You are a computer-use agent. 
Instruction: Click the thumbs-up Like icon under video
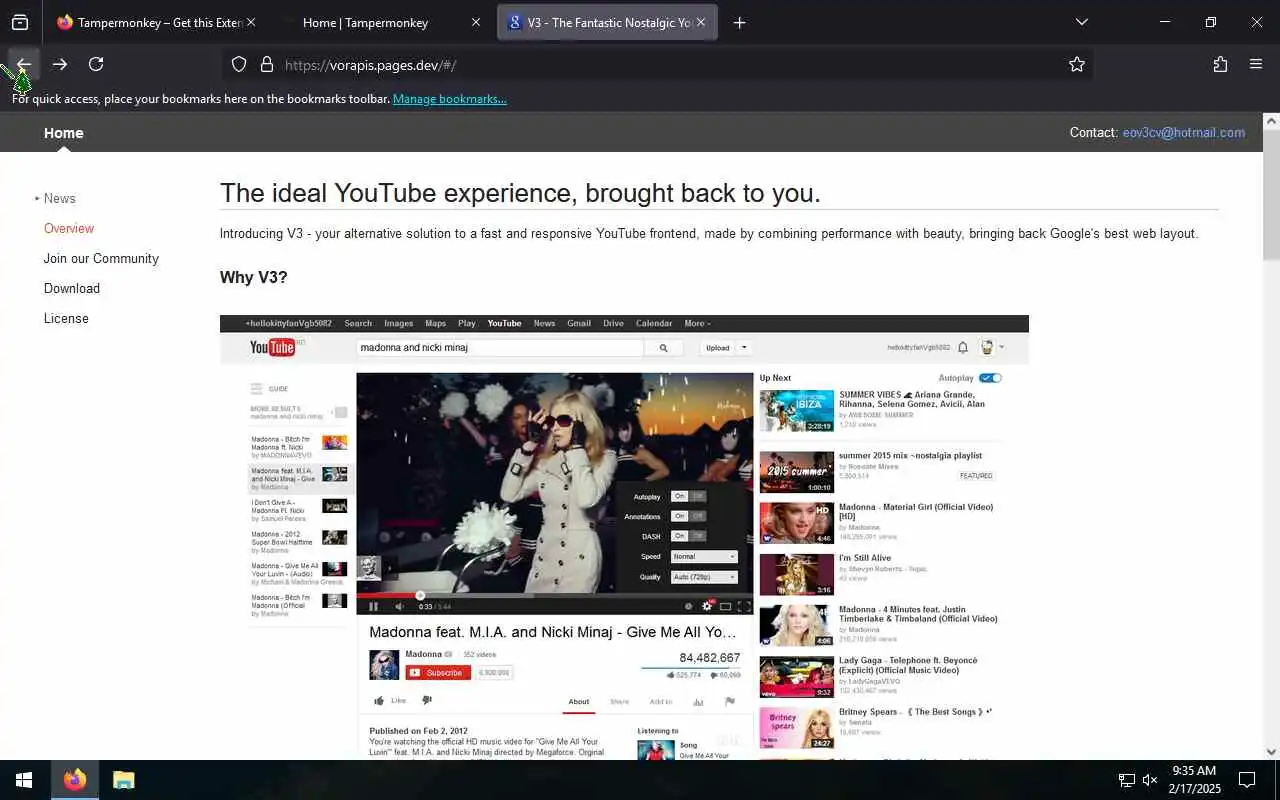pyautogui.click(x=379, y=701)
